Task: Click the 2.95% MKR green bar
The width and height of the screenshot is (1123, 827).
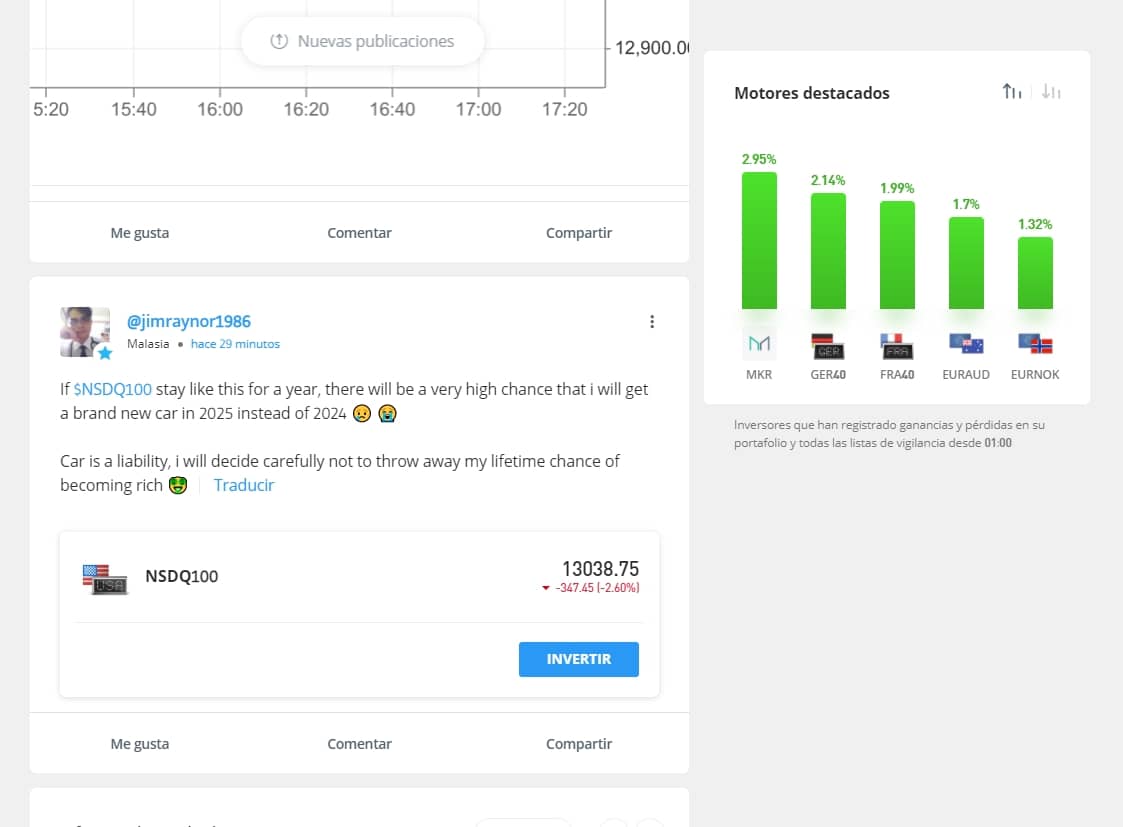Action: point(759,241)
